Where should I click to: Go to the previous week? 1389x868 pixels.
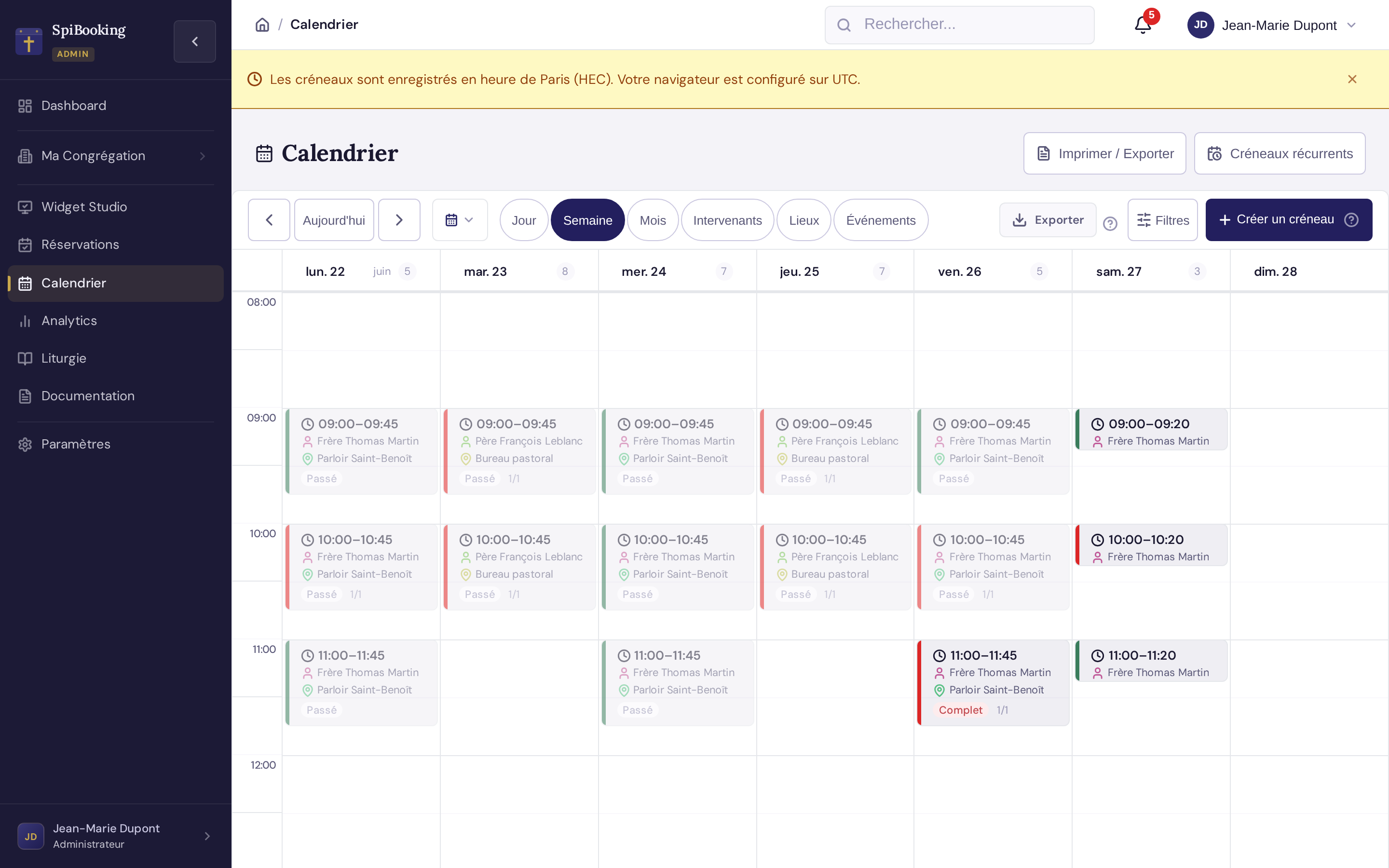269,220
